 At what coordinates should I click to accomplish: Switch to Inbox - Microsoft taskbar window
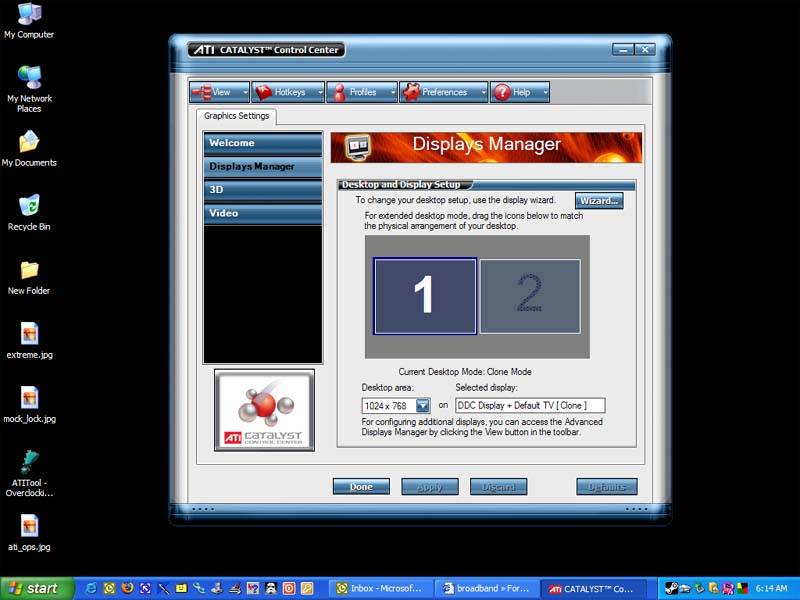click(x=381, y=589)
